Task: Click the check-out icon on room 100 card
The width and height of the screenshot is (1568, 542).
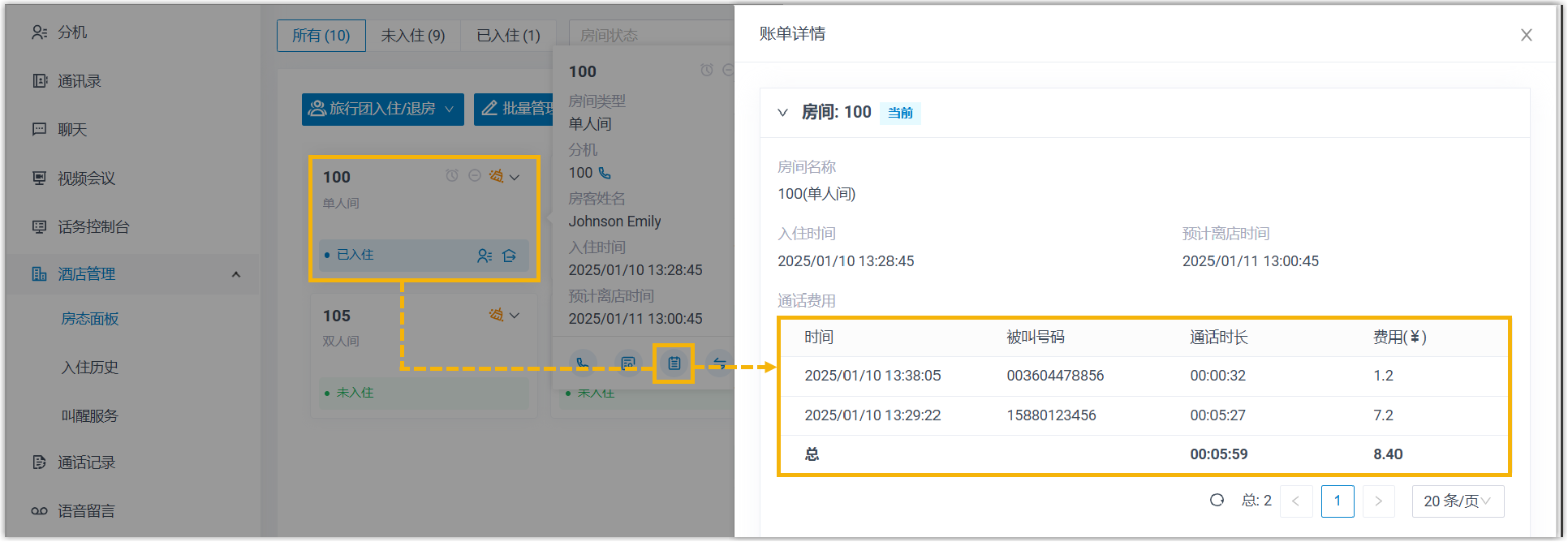Action: [x=510, y=256]
